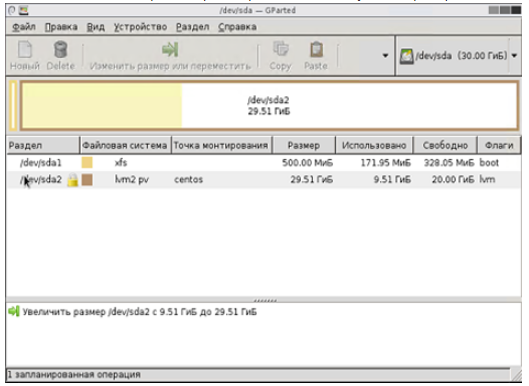Select the /dev/sda2 block in the disk map
The height and width of the screenshot is (386, 529).
269,106
